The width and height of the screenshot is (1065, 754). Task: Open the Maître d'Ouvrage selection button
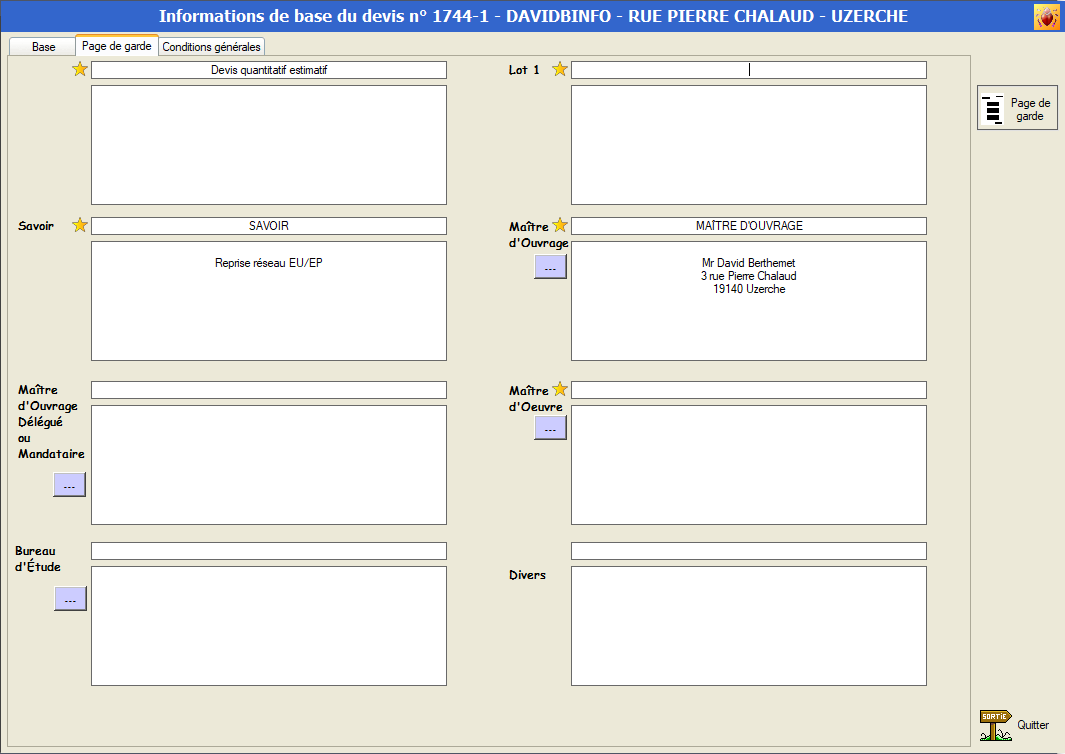pos(550,267)
